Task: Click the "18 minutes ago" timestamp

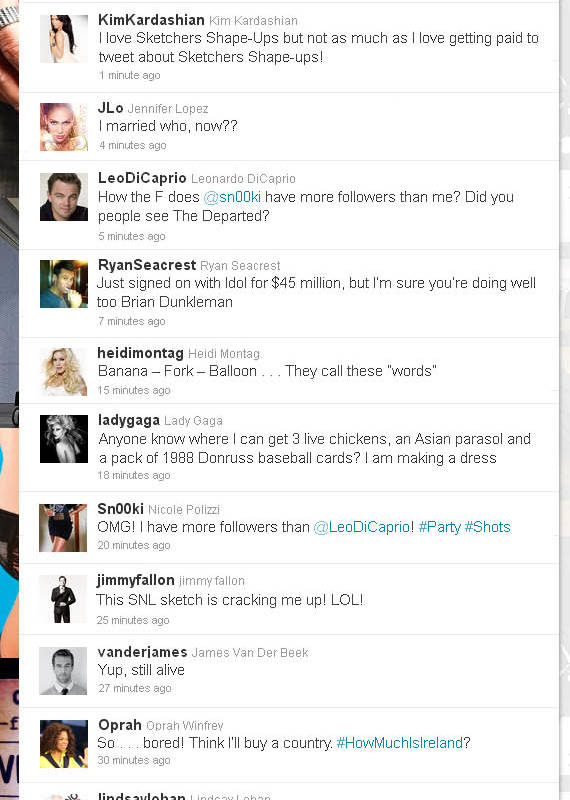Action: [x=134, y=475]
